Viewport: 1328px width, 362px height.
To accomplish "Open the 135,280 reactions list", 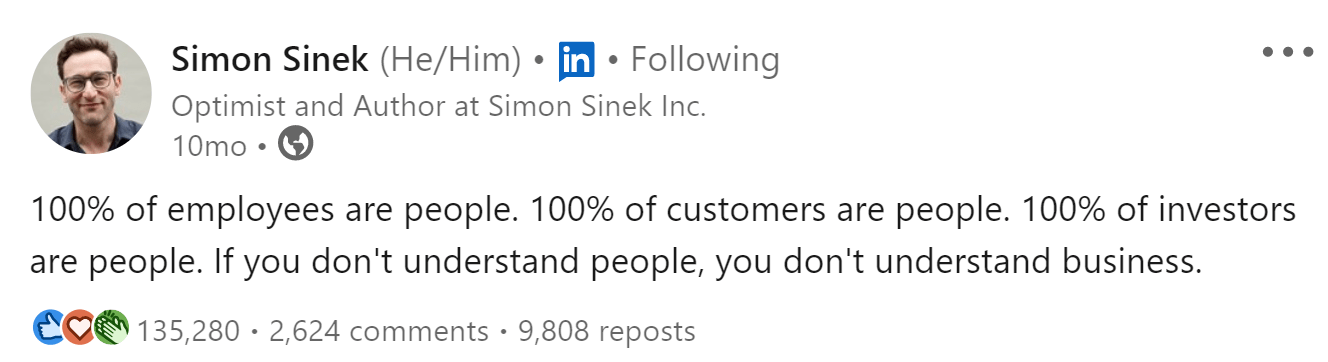I will pyautogui.click(x=188, y=330).
